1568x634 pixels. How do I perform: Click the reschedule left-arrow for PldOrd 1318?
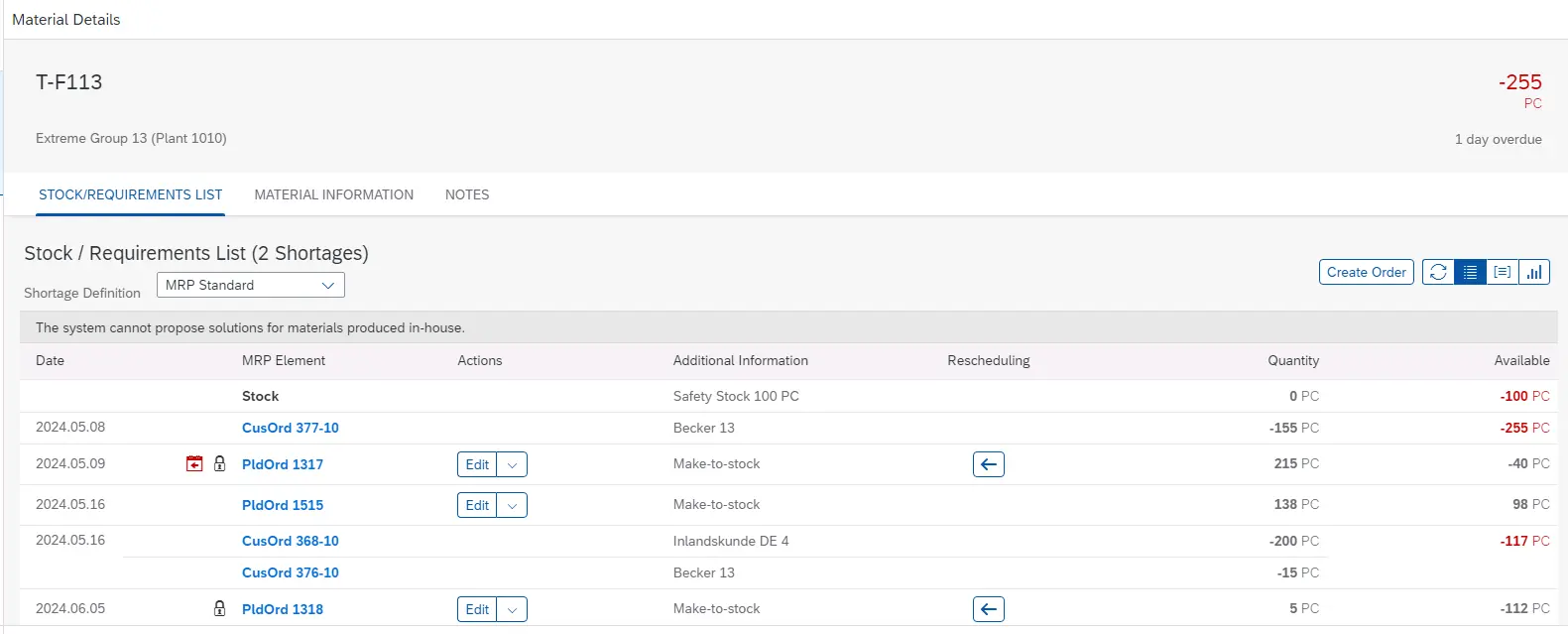pyautogui.click(x=988, y=609)
